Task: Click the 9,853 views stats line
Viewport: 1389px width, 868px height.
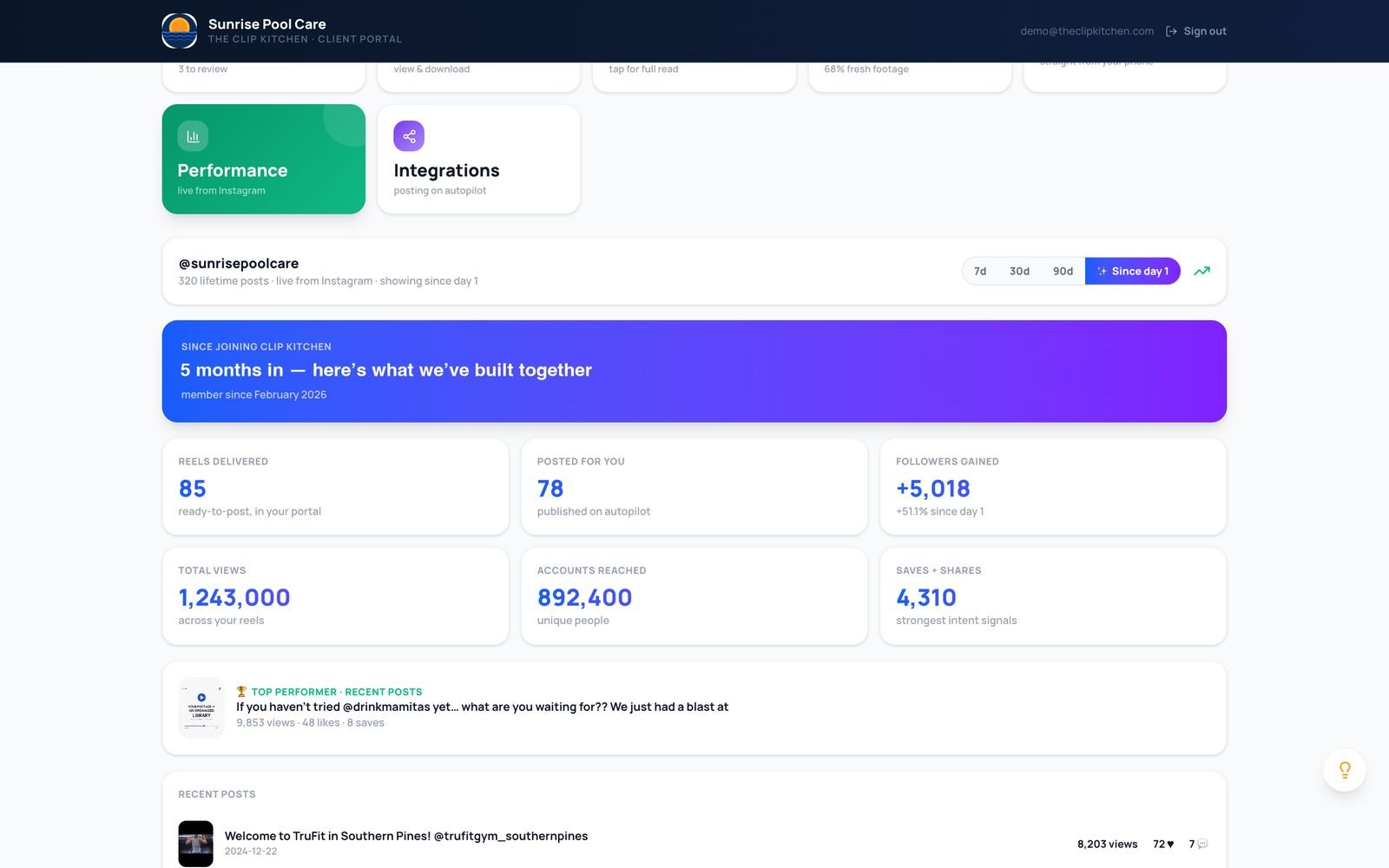Action: click(x=310, y=722)
